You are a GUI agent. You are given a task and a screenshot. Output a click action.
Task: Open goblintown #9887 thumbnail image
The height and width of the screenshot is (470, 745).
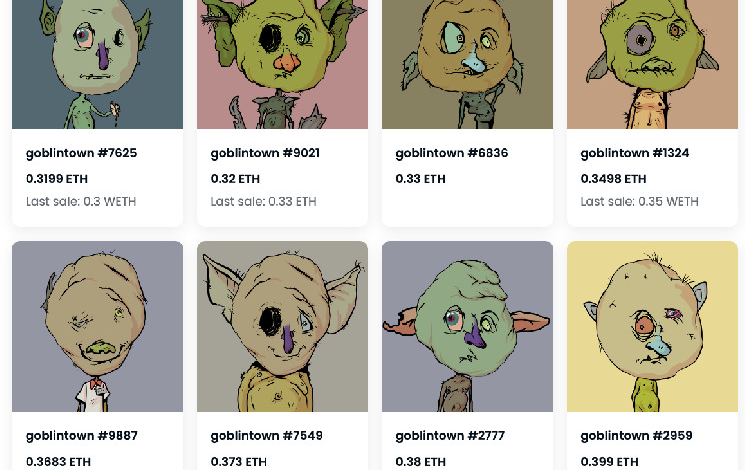click(97, 326)
